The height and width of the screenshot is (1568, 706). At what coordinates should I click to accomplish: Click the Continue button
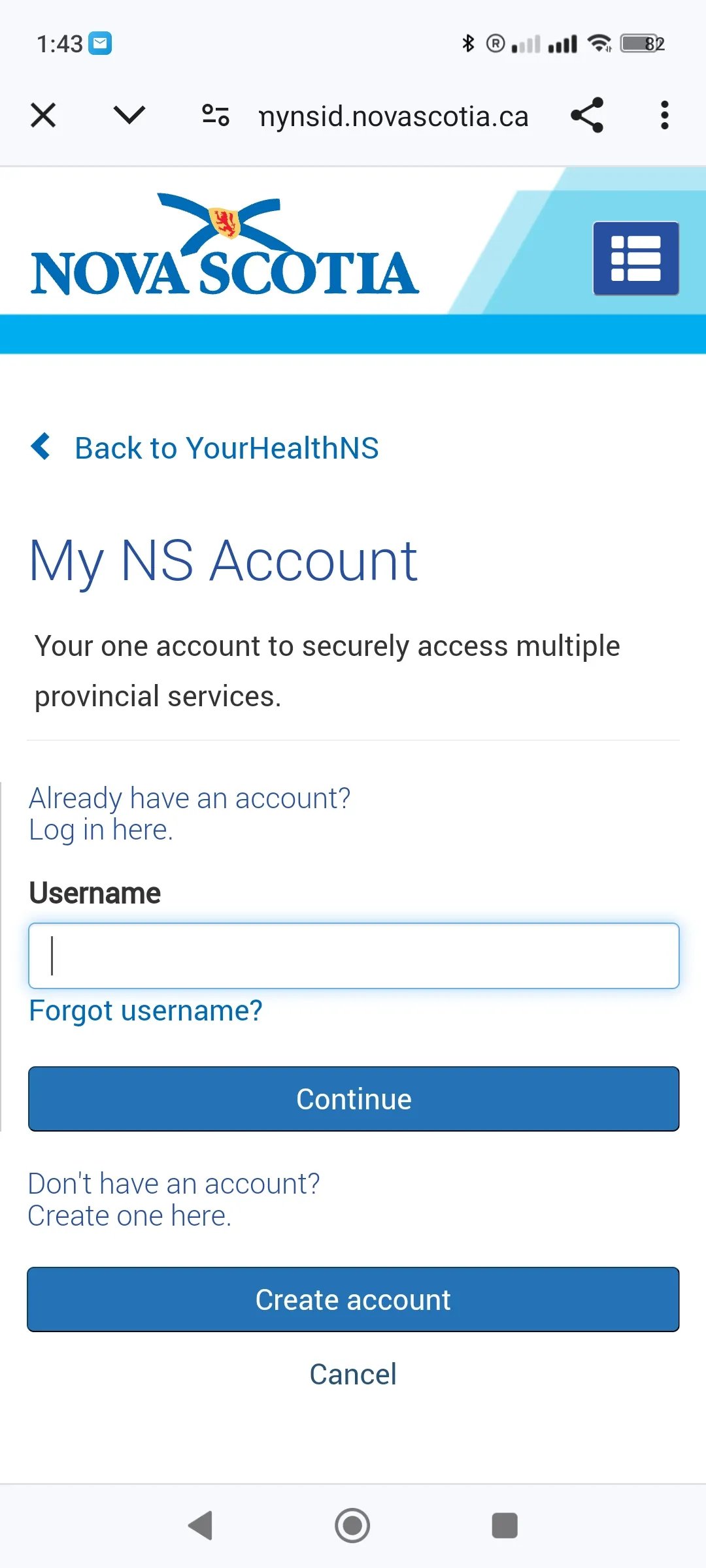(x=354, y=1099)
